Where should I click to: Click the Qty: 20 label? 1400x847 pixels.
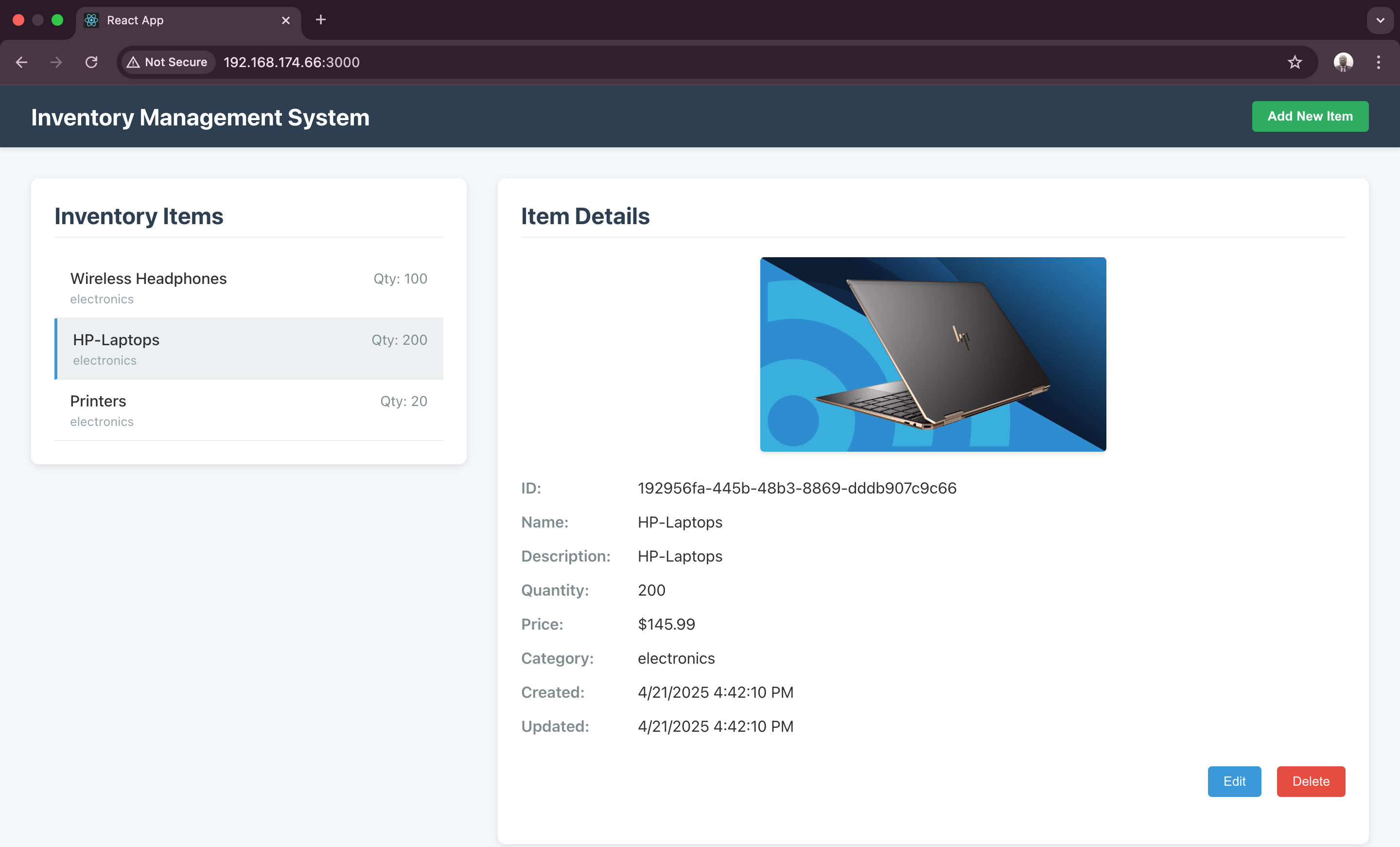click(x=403, y=401)
